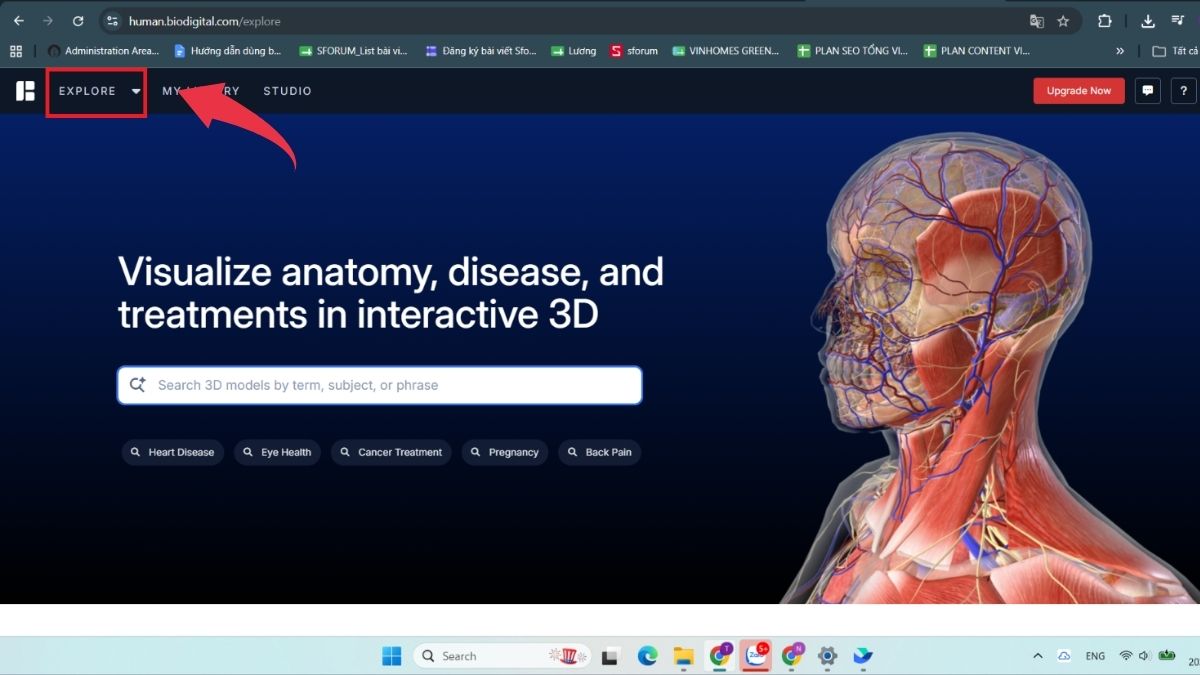Click the battery tray icon
This screenshot has height=675, width=1200.
coord(1167,656)
